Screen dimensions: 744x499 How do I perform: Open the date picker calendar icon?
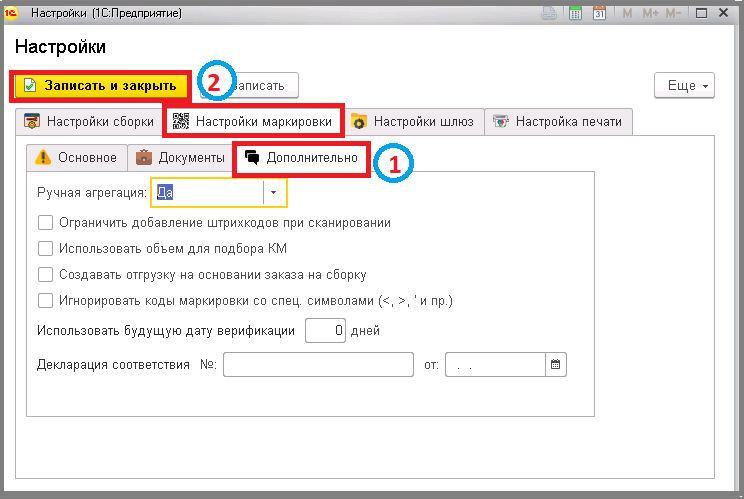click(x=556, y=364)
